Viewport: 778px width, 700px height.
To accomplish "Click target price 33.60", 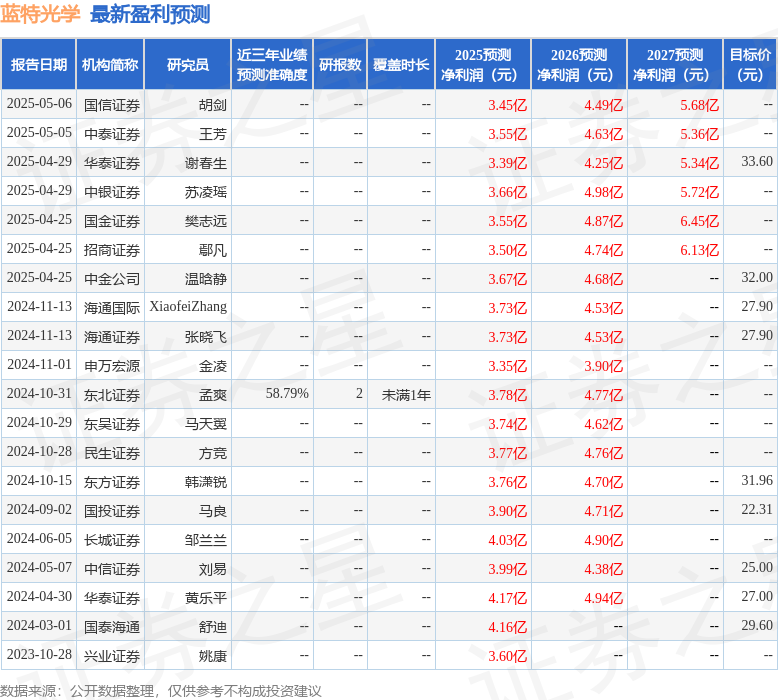I will (x=757, y=161).
